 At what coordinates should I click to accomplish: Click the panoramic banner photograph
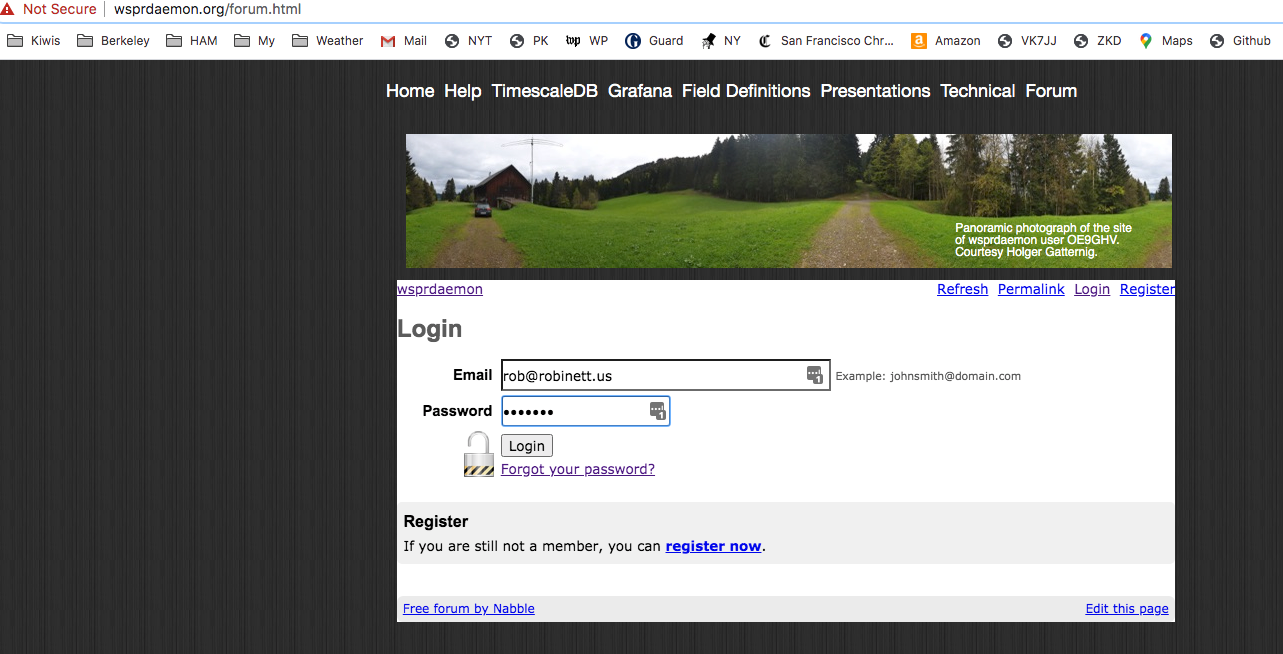[700, 200]
